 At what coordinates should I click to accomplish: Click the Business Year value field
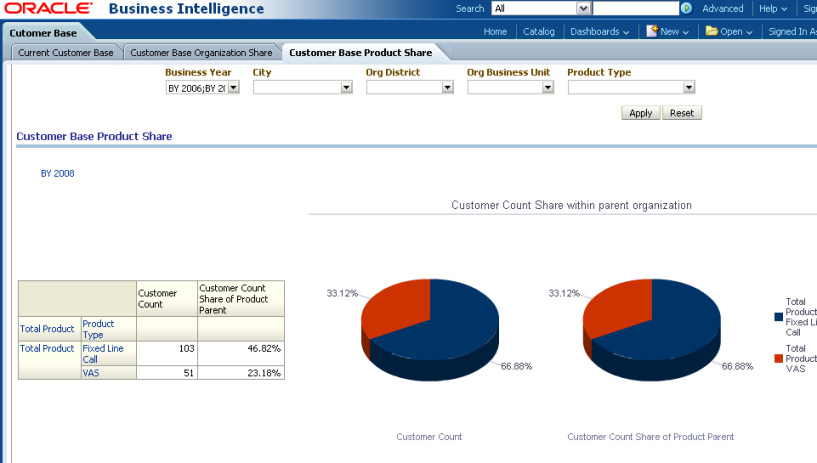(x=196, y=88)
